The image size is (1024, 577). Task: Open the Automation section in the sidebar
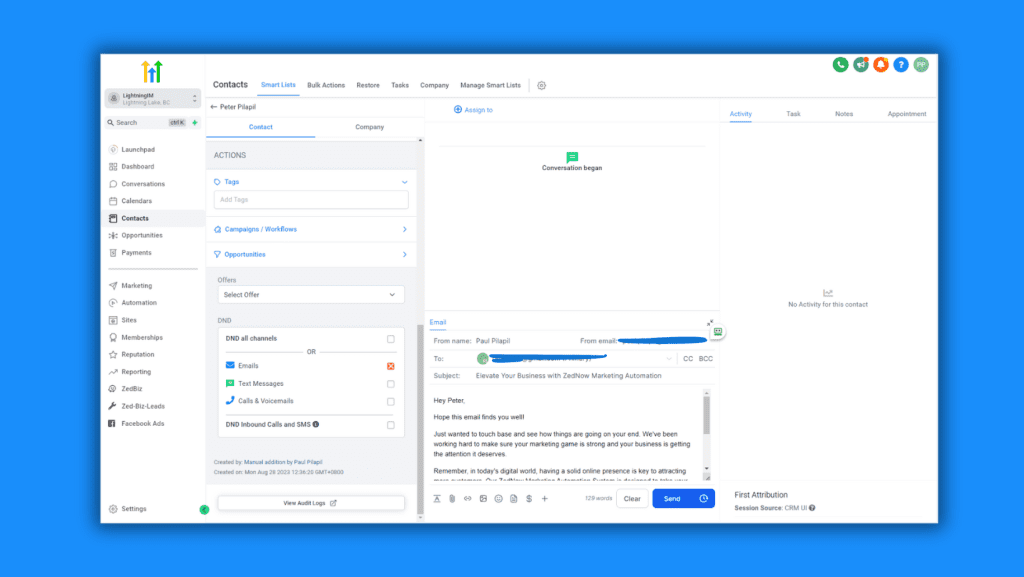[x=140, y=302]
